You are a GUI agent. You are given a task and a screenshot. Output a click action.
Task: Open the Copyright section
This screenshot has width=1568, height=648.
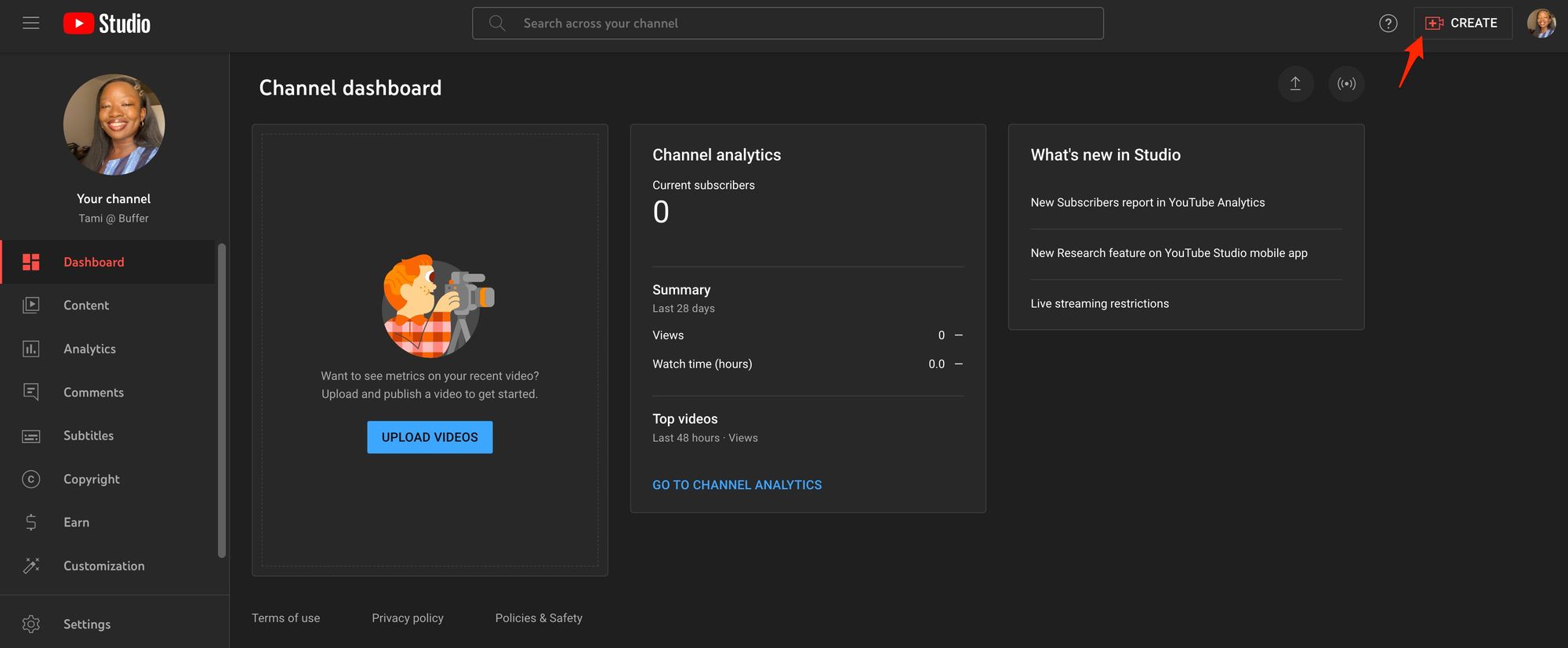[x=92, y=479]
